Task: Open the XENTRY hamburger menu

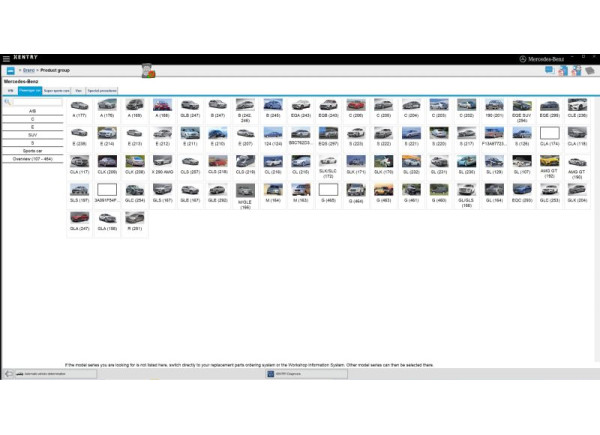Action: (x=6, y=59)
